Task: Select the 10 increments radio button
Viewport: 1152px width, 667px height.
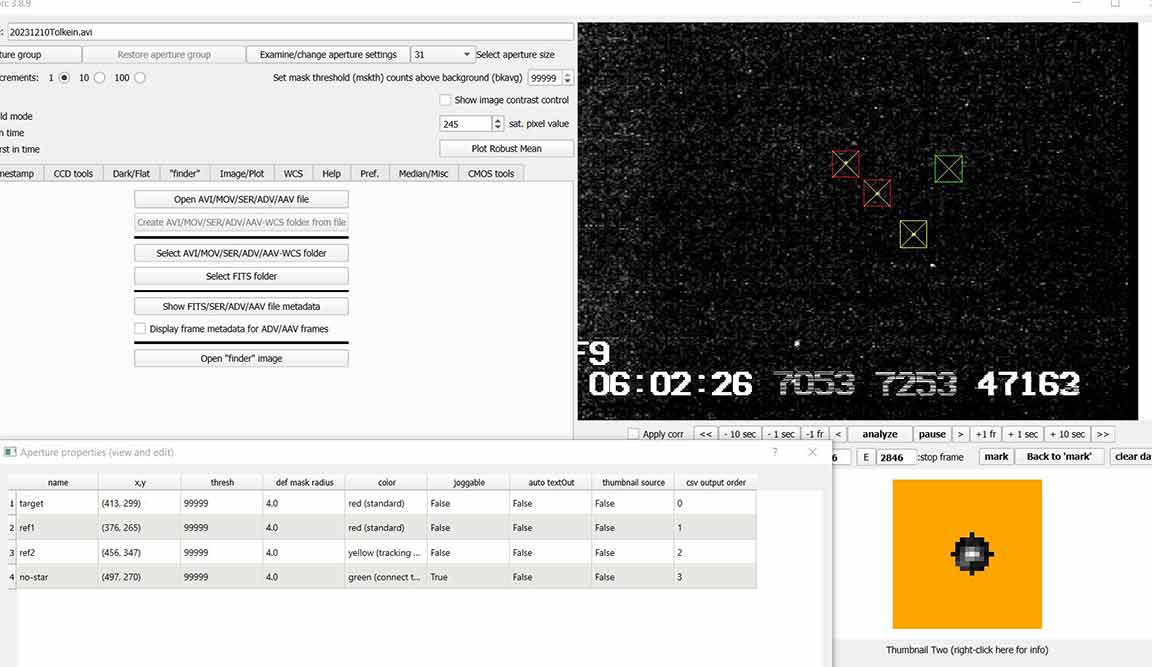Action: (x=99, y=78)
